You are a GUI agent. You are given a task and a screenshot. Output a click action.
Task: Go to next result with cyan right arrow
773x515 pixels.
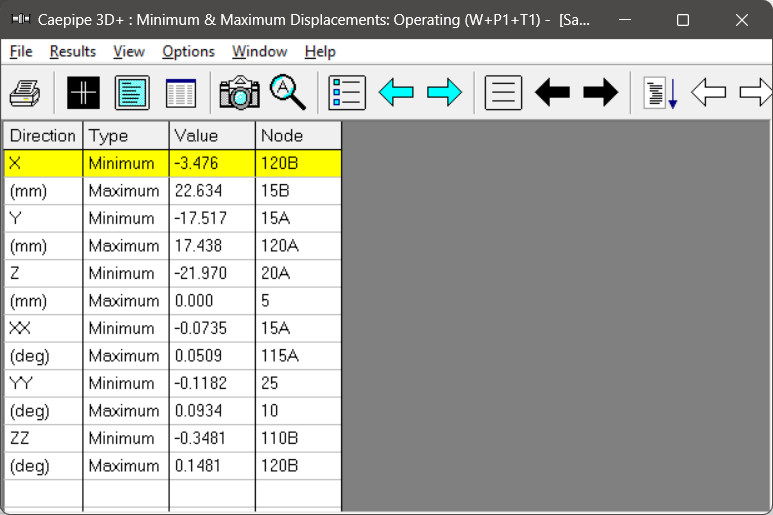[445, 92]
